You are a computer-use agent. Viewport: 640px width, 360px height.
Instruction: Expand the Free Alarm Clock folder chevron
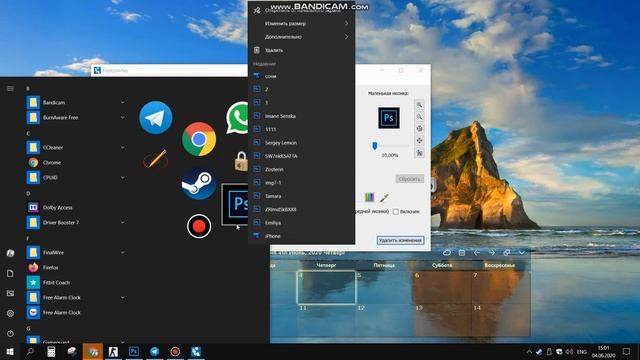point(122,298)
